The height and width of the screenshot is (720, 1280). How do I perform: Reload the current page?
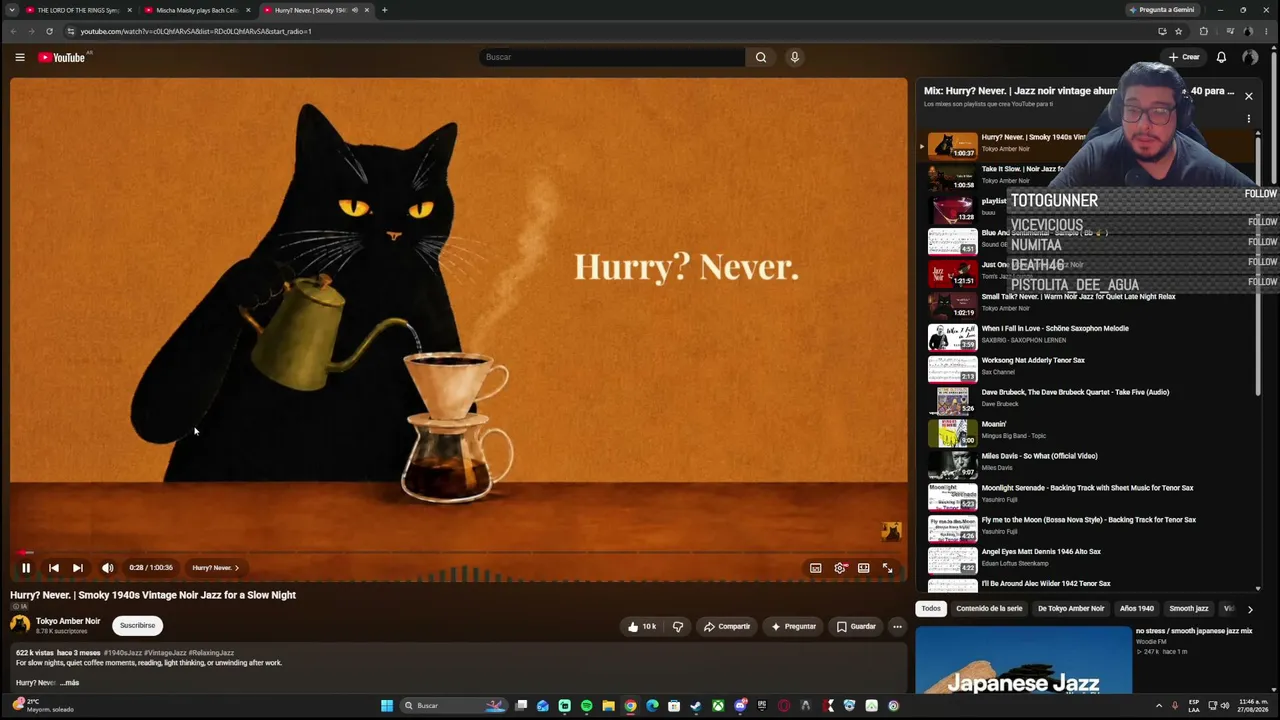click(x=49, y=31)
